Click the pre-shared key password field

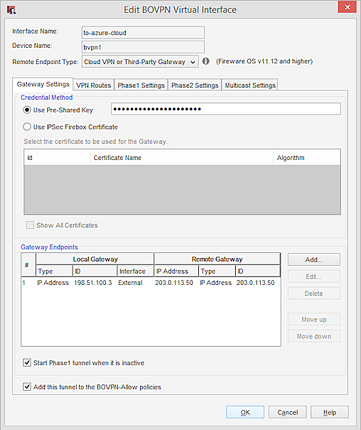(x=226, y=109)
